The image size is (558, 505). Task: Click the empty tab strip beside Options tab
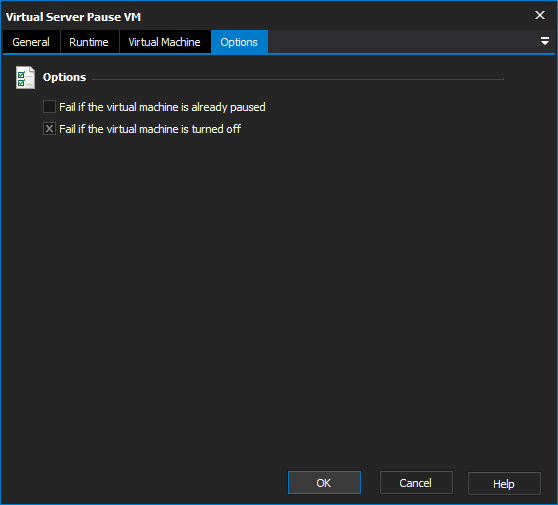(x=402, y=42)
